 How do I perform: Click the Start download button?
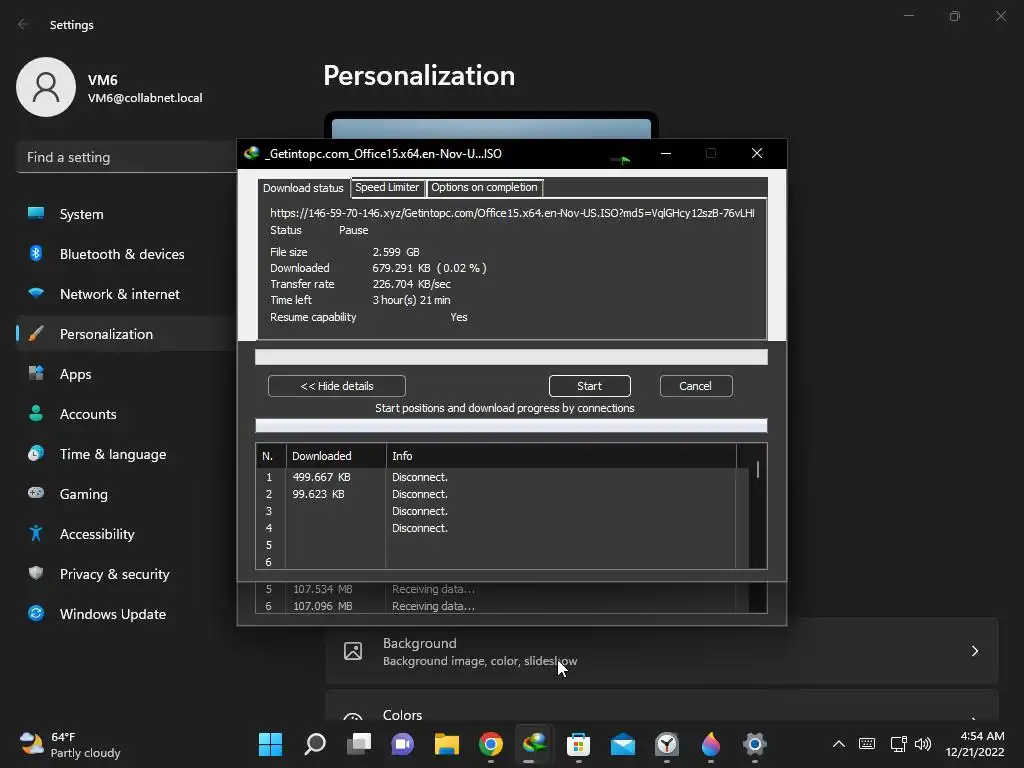(589, 386)
